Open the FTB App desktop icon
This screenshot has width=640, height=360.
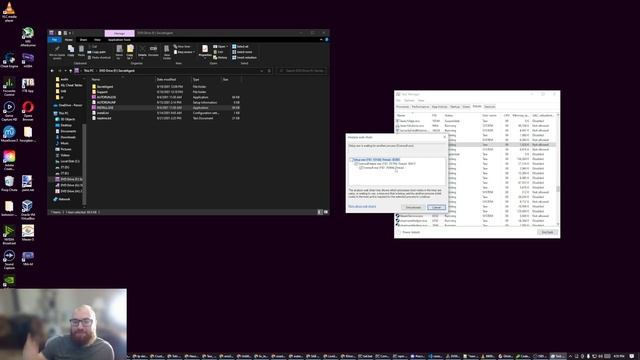tap(28, 85)
